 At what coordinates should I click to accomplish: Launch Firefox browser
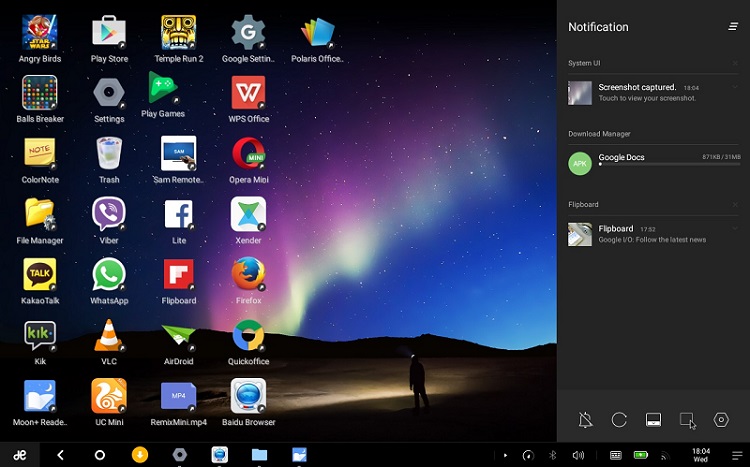pos(248,274)
